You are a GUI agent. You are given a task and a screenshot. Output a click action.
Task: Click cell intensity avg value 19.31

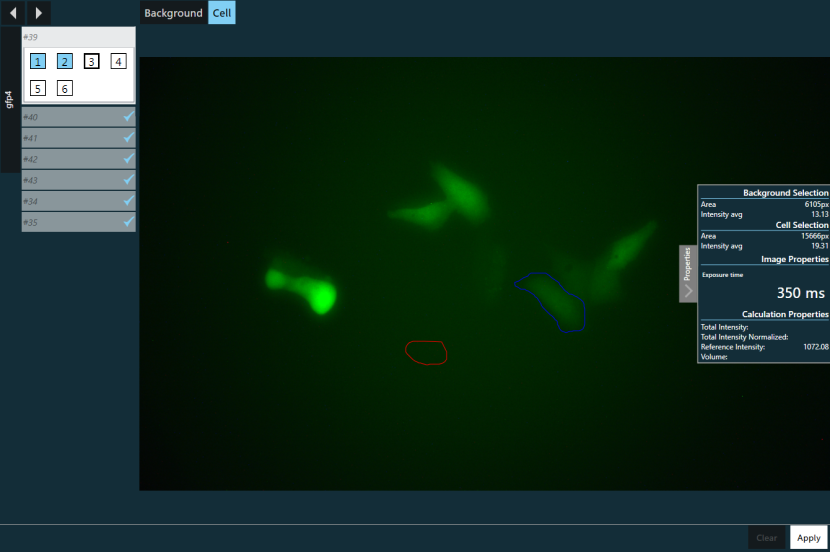pos(819,246)
